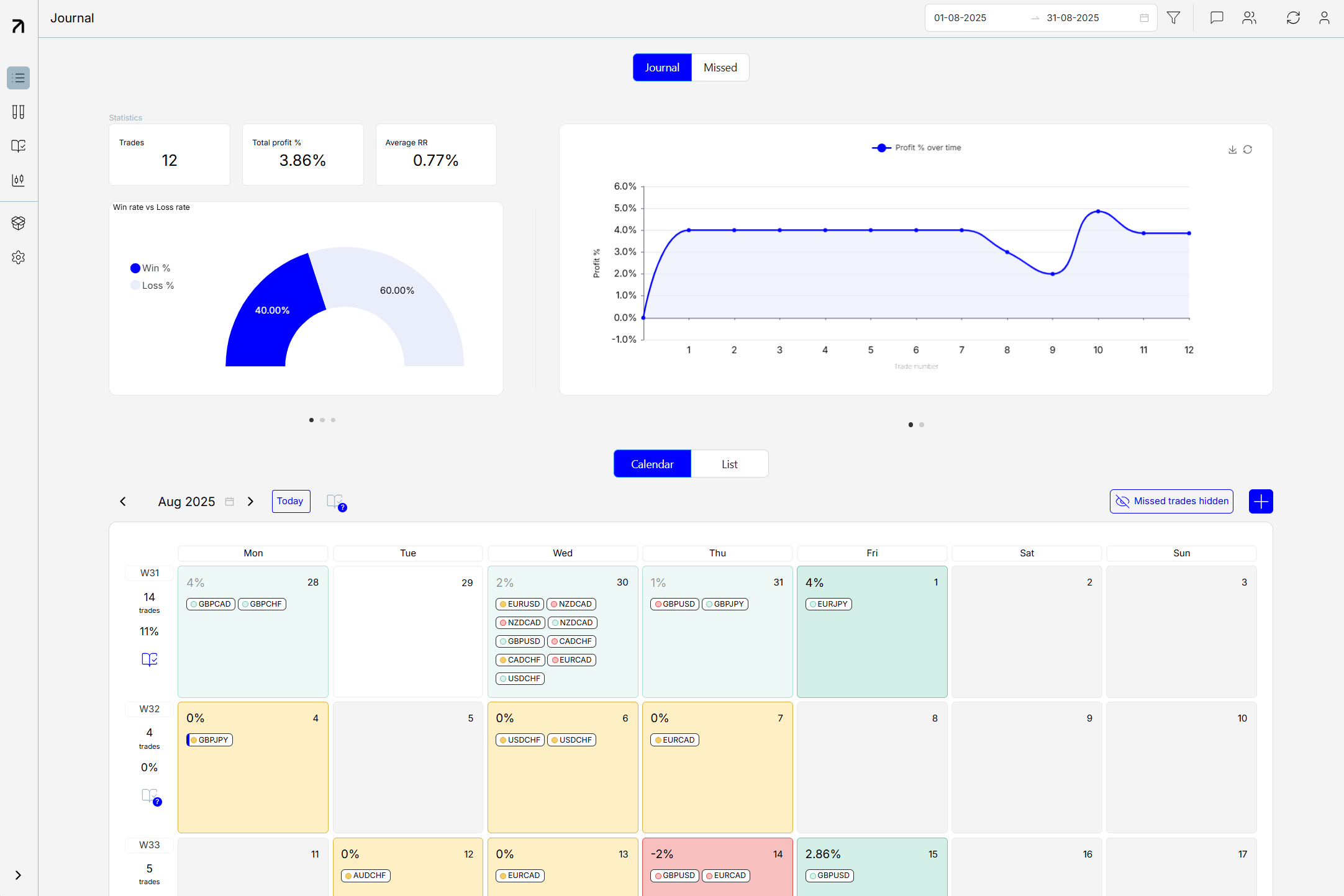Open the AUDCHF trade on Tuesday 12

coord(366,876)
